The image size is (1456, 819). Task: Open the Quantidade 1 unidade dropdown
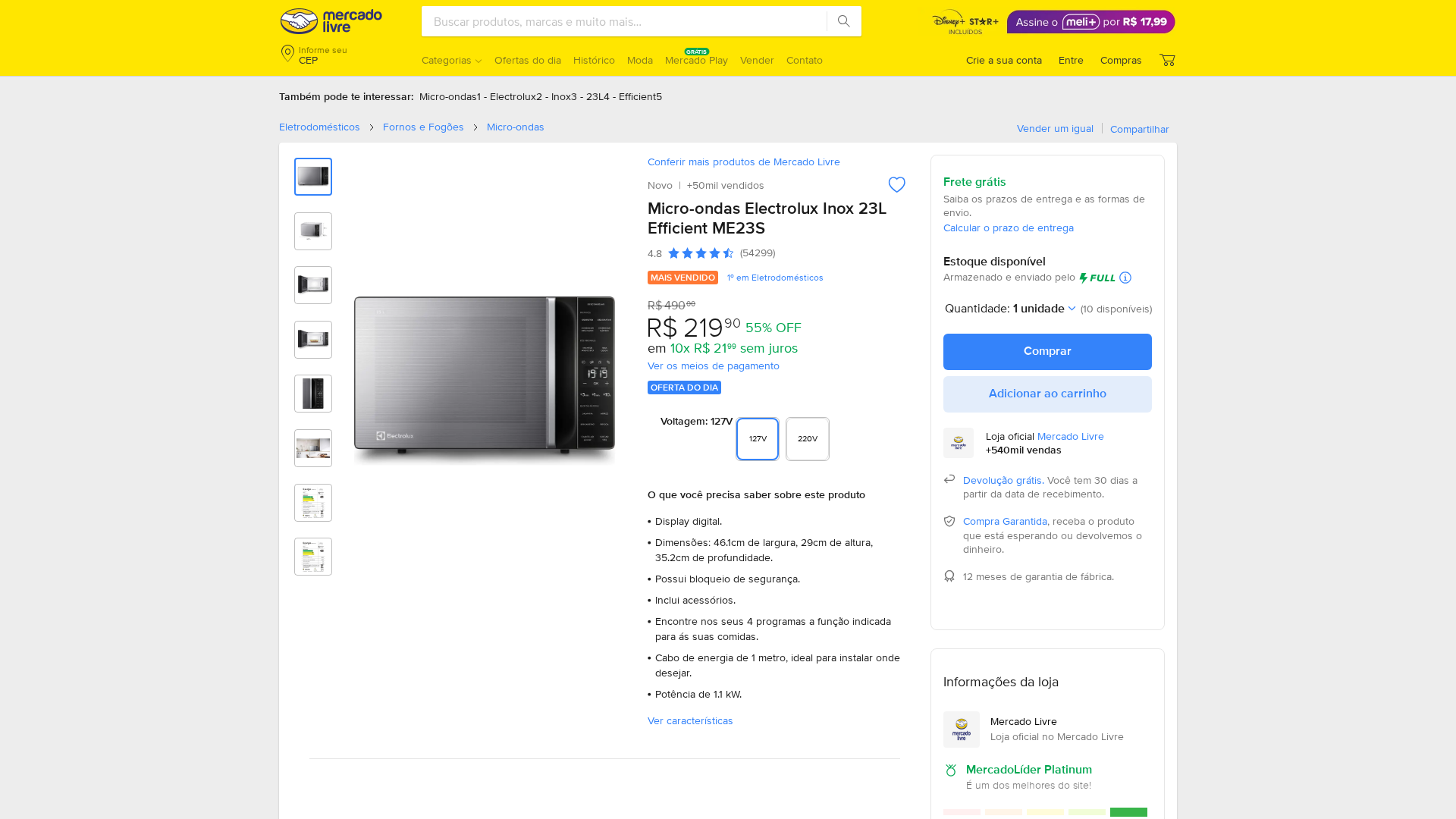point(1043,309)
